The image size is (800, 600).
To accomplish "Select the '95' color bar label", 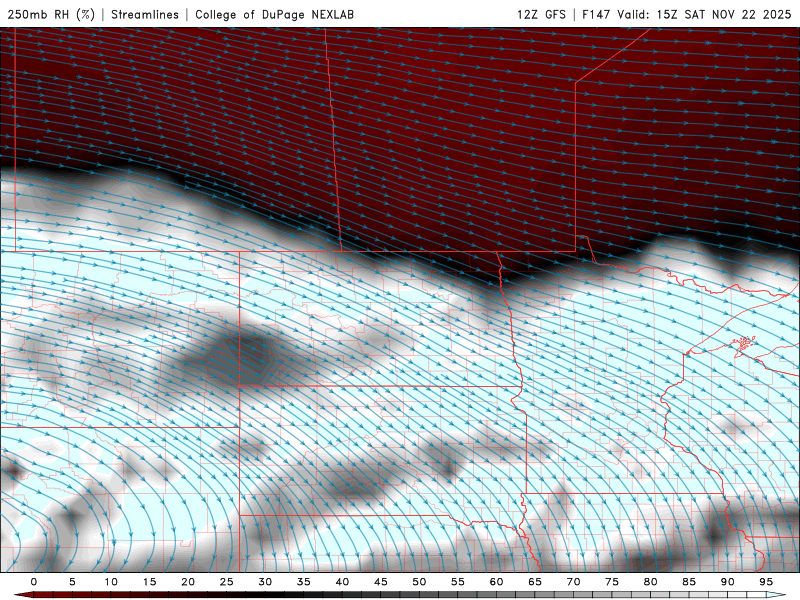I will (x=766, y=582).
